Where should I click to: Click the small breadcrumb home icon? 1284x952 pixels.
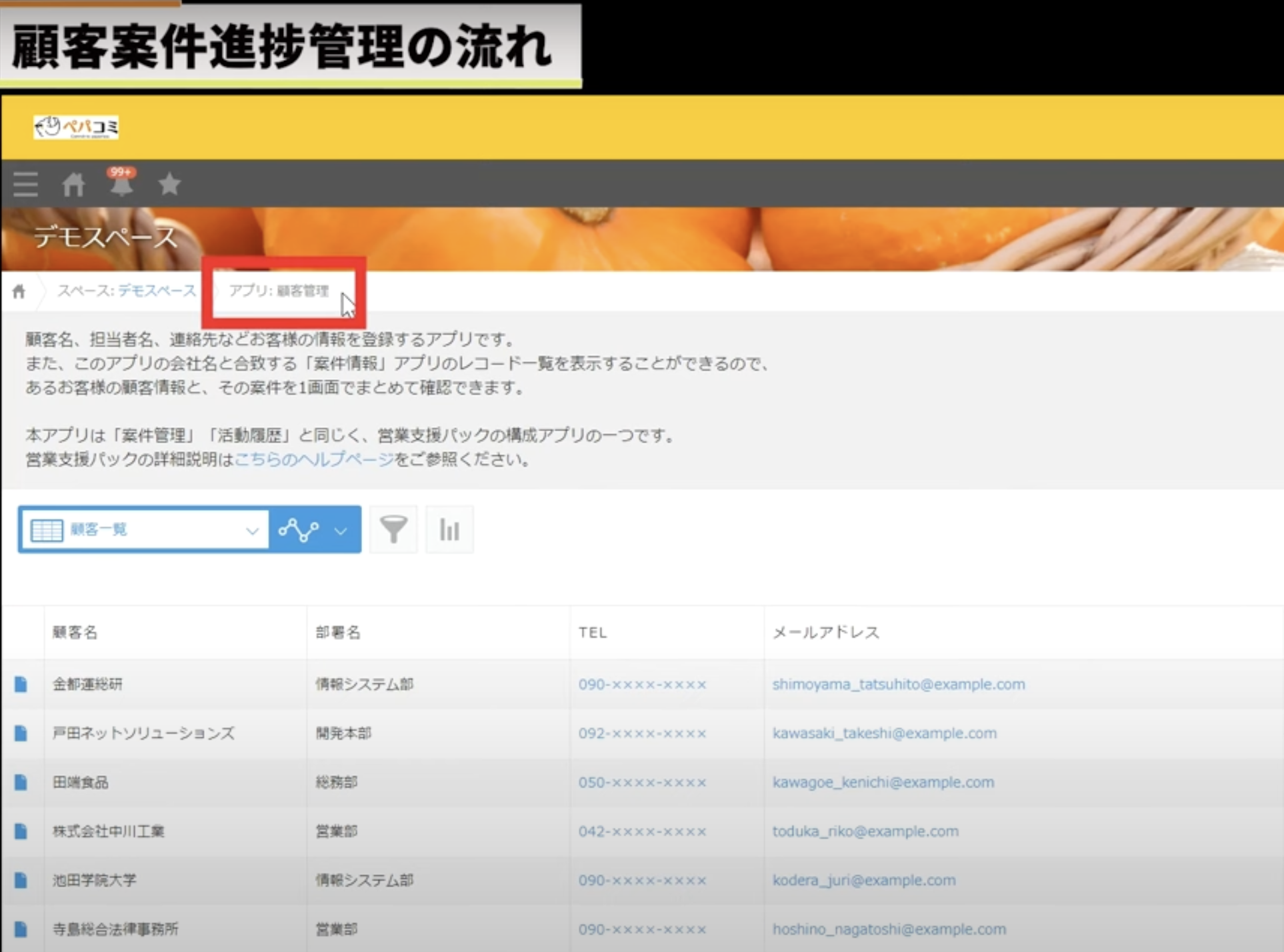coord(19,291)
